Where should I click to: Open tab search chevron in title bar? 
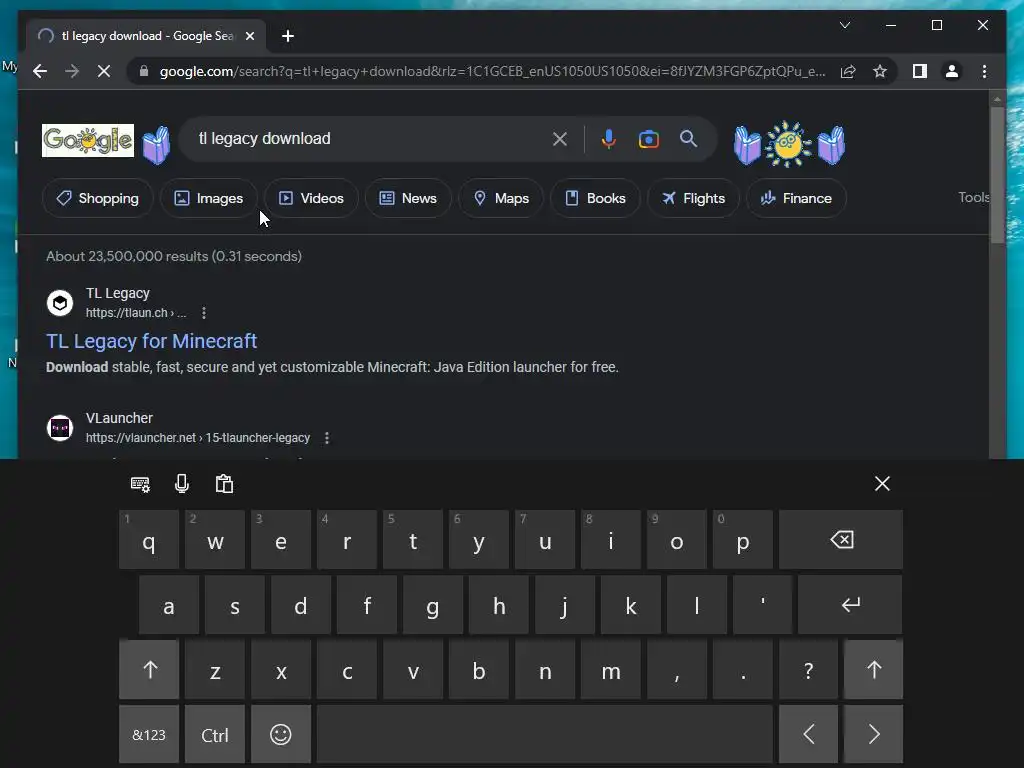pos(844,25)
